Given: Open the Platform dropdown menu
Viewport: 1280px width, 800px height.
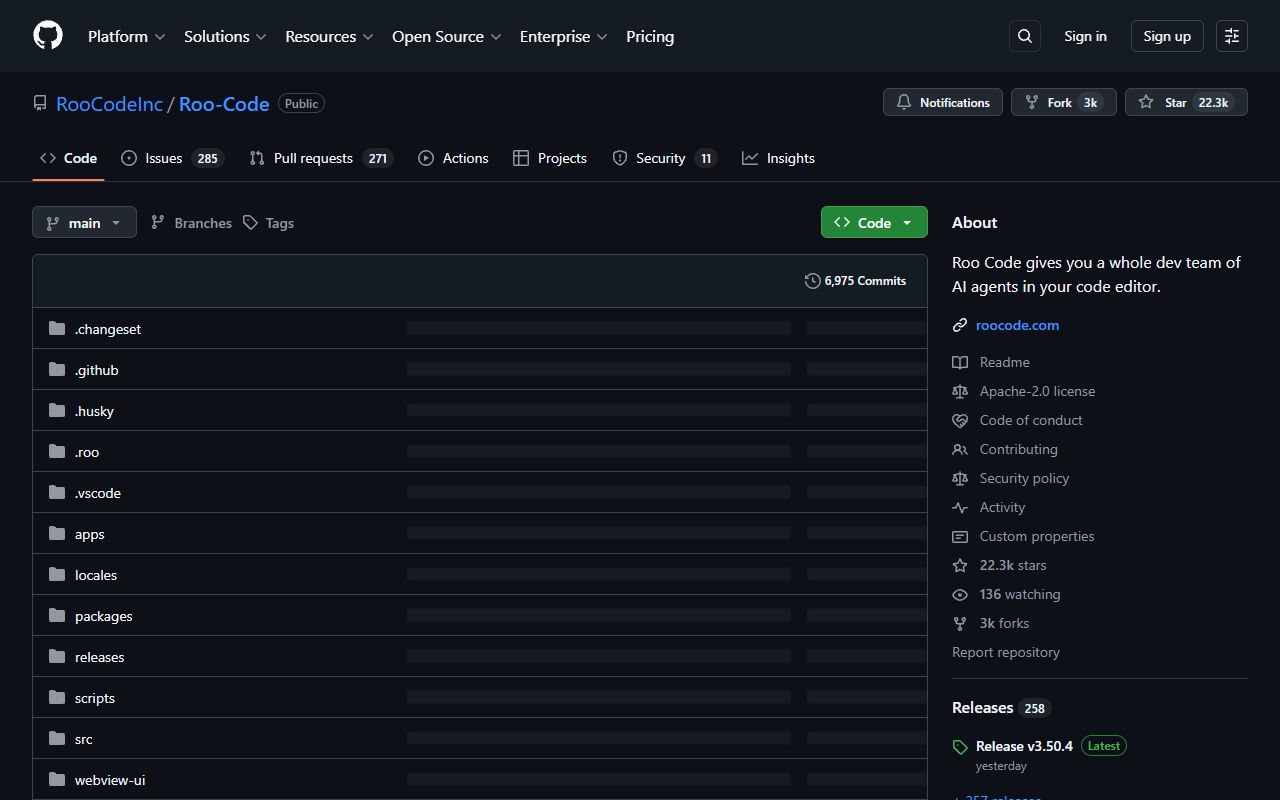Looking at the screenshot, I should point(125,36).
